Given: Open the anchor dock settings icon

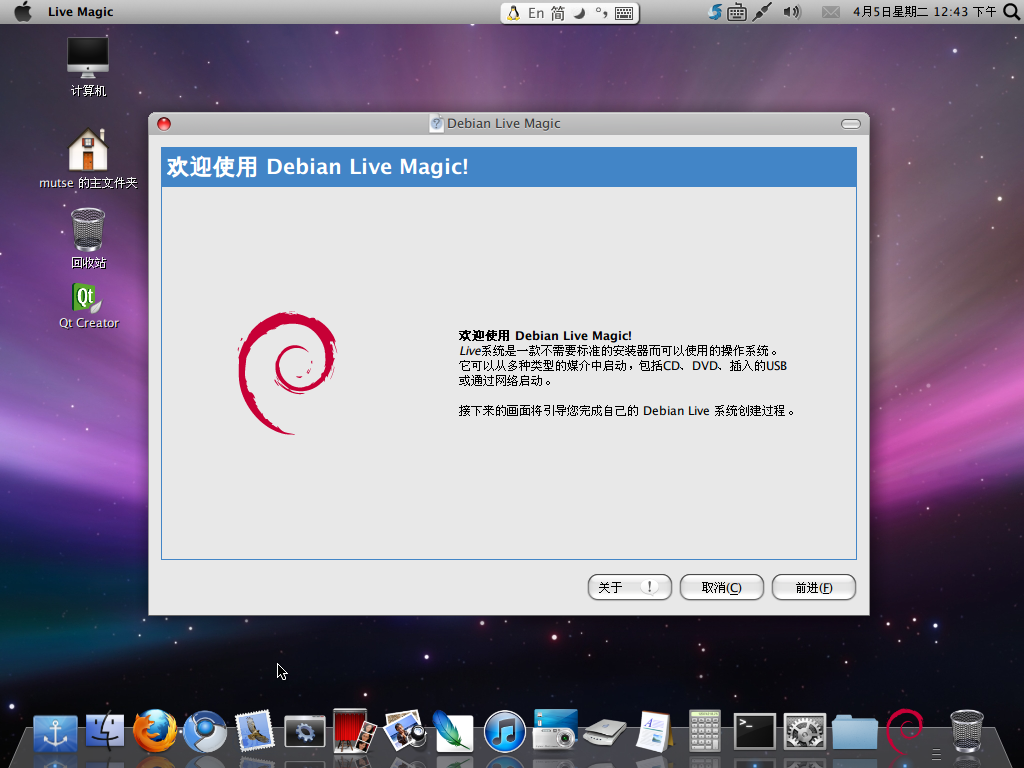Looking at the screenshot, I should [56, 733].
